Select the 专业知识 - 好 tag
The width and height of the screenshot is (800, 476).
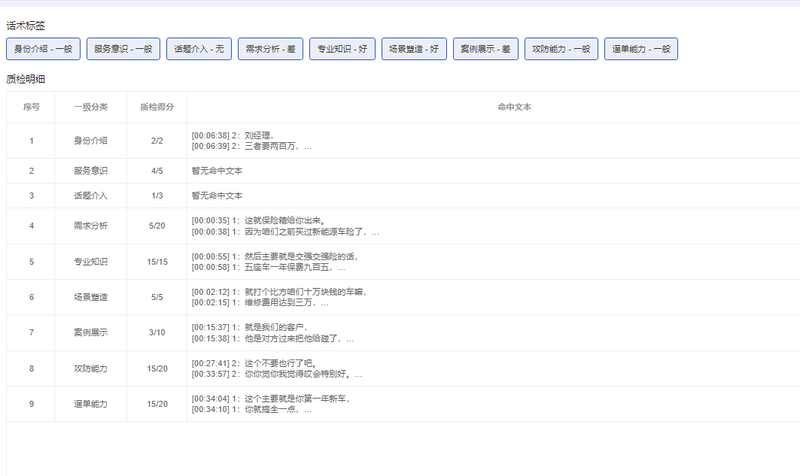(x=342, y=49)
